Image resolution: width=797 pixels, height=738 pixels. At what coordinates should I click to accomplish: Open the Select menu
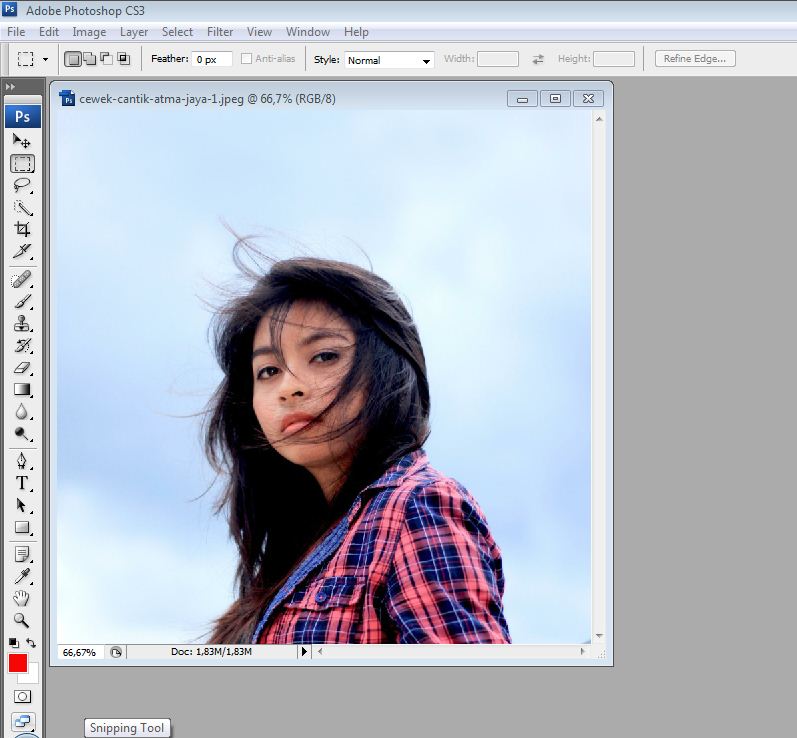pos(177,32)
